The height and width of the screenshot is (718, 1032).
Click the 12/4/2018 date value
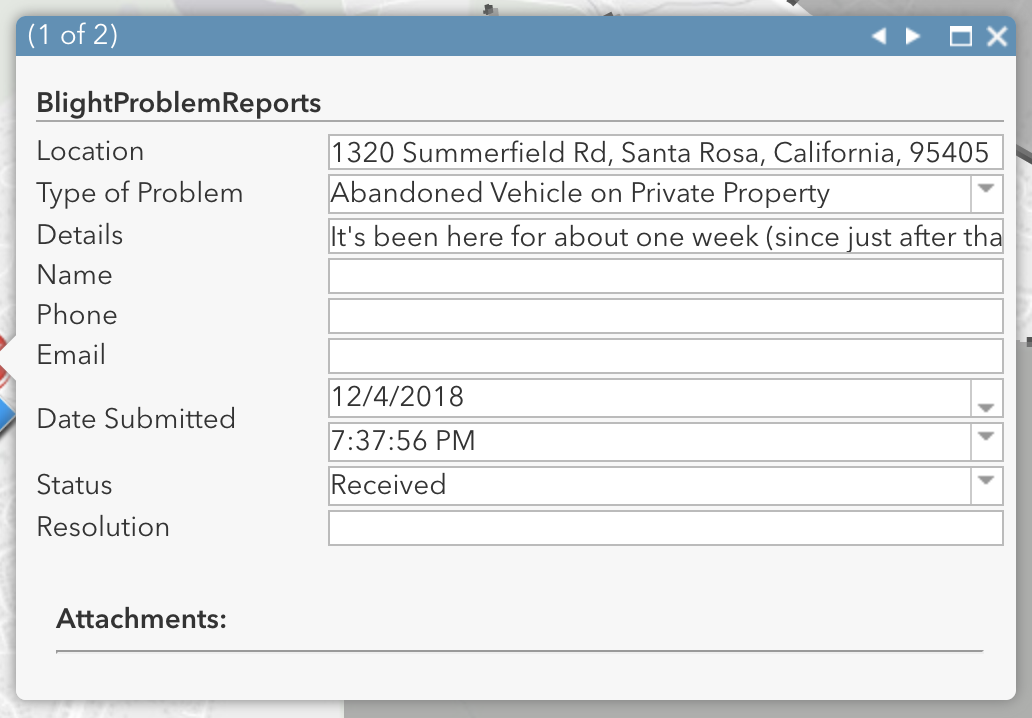[398, 398]
